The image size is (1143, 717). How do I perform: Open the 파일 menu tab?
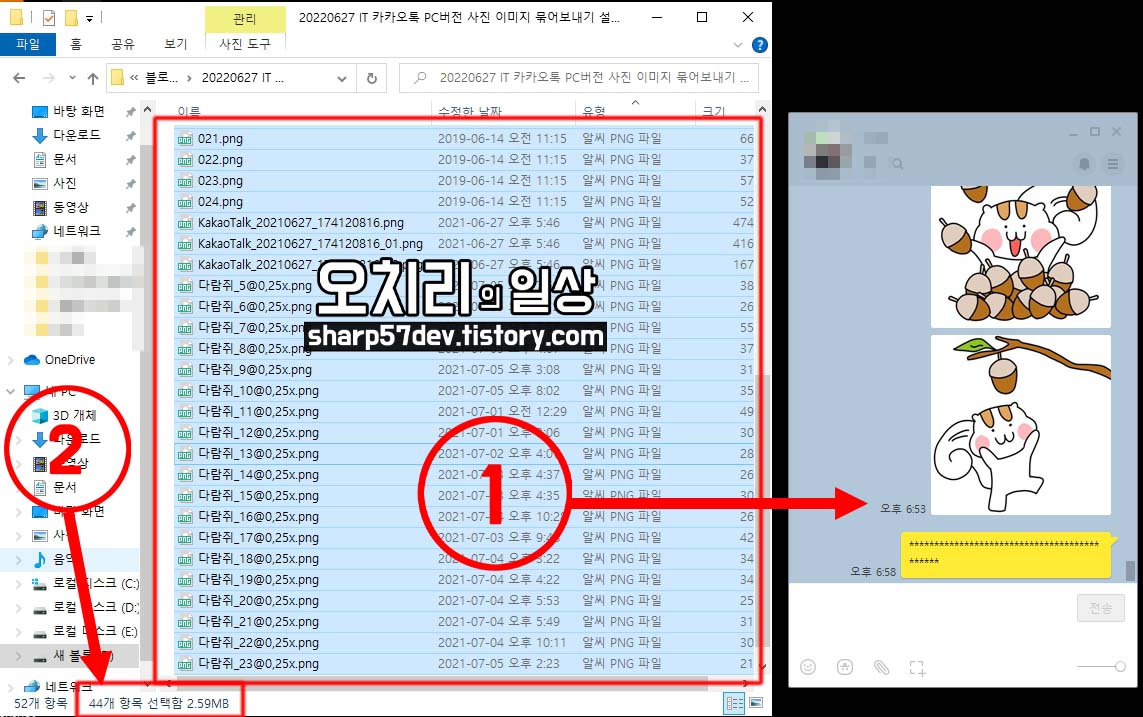point(28,44)
